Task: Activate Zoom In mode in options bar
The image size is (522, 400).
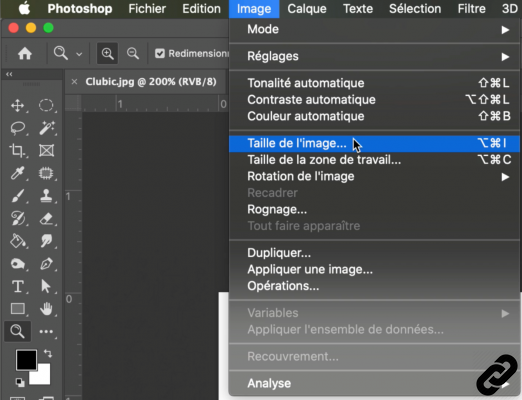Action: click(107, 53)
